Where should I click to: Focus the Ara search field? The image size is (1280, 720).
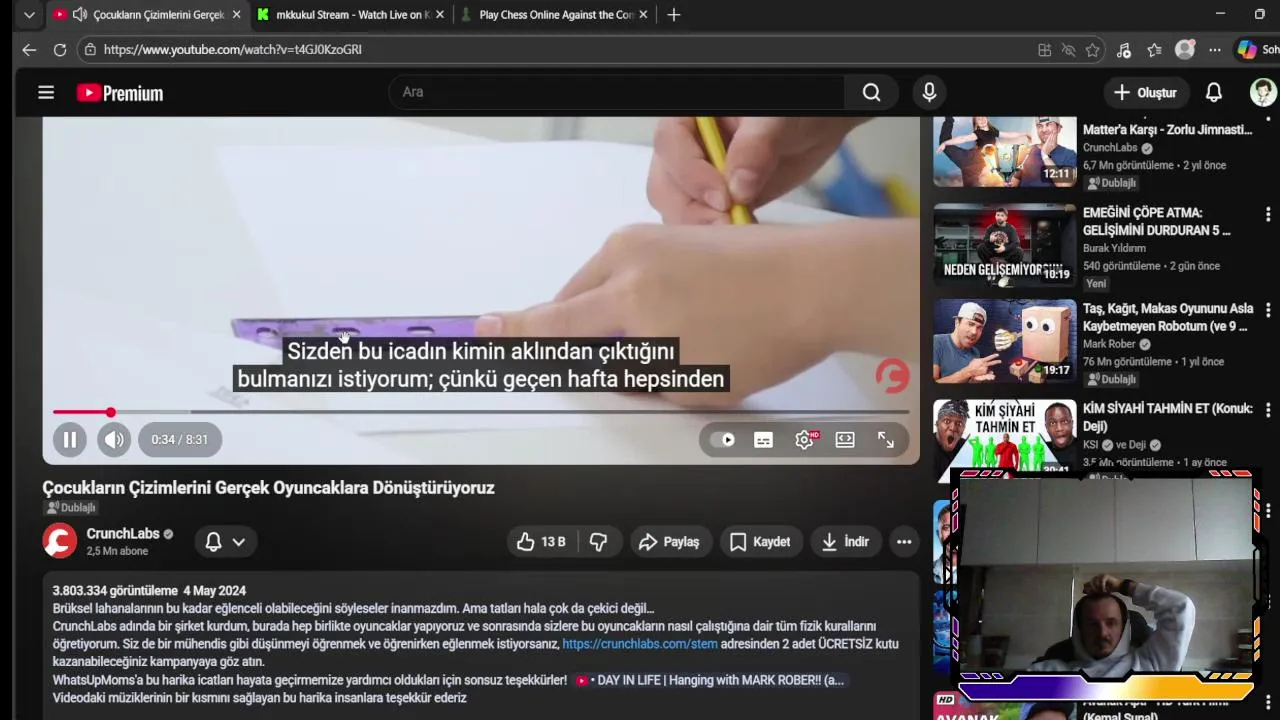tap(617, 92)
